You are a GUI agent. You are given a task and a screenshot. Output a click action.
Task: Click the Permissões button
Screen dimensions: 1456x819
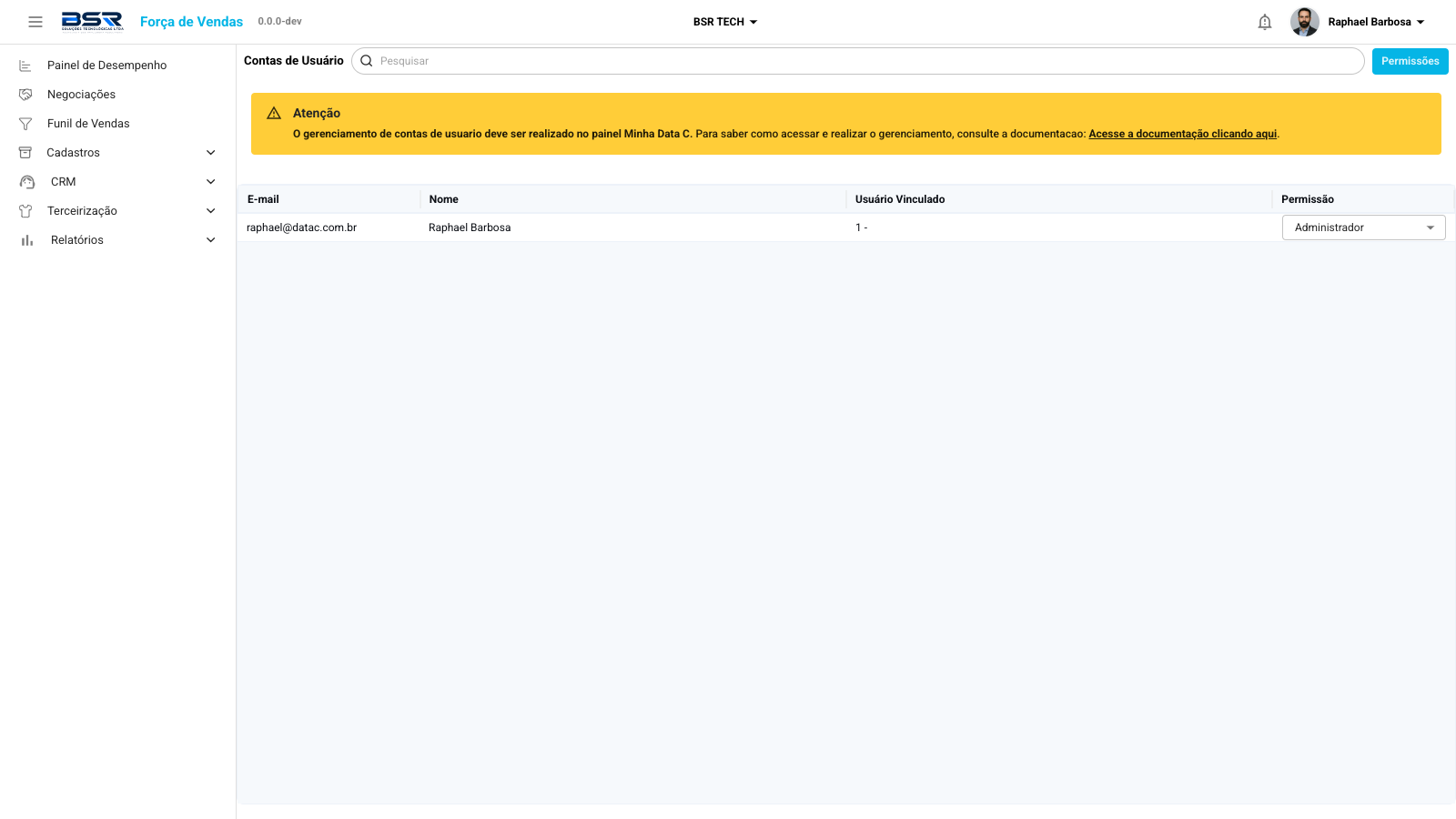pyautogui.click(x=1410, y=61)
